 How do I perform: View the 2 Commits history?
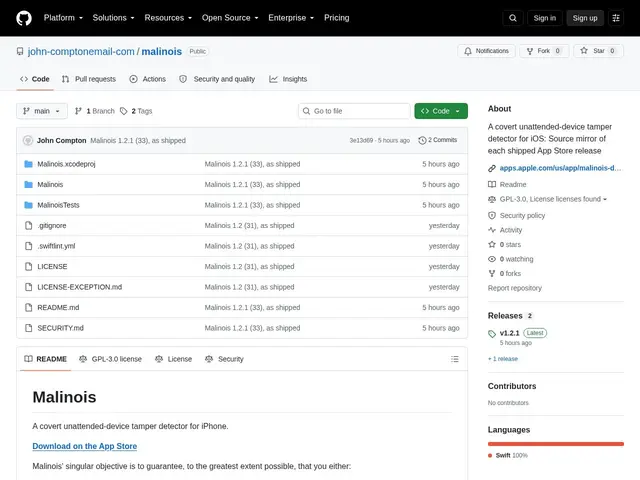438,140
